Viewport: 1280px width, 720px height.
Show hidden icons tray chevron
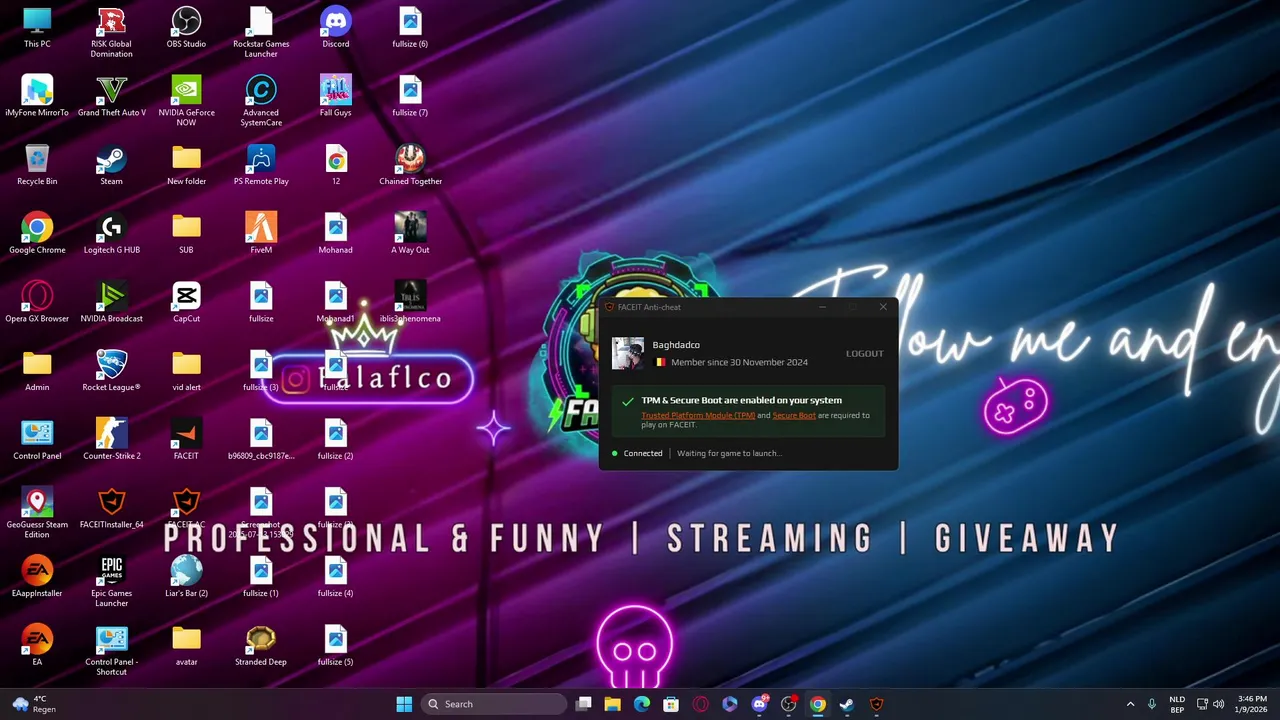point(1130,704)
